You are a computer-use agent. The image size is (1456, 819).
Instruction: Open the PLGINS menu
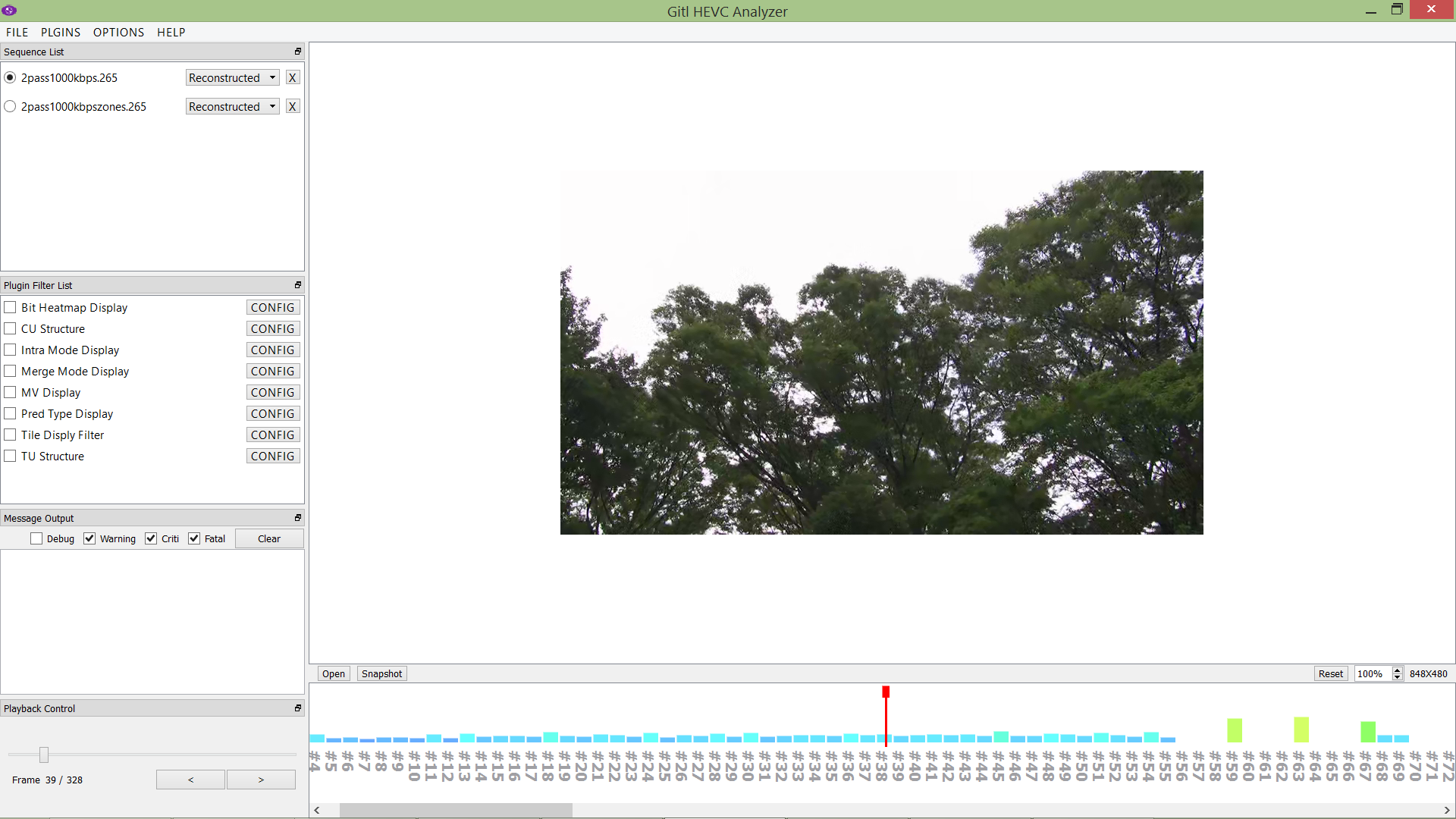[x=61, y=33]
